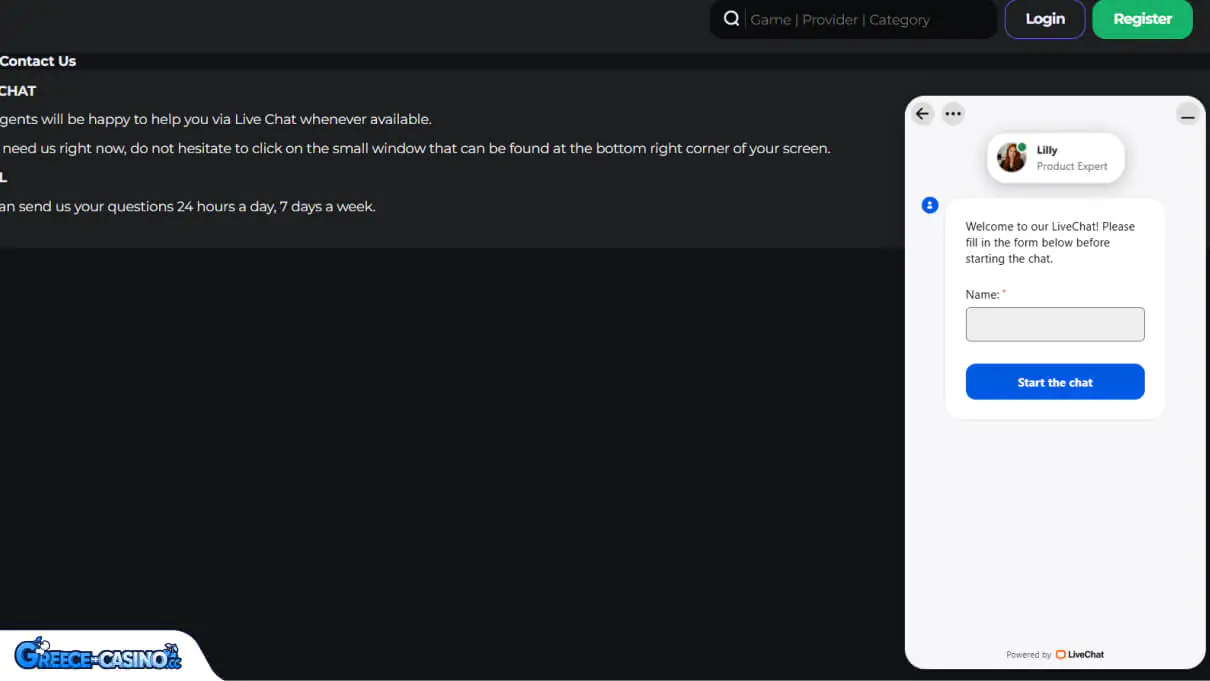Viewport: 1210px width, 681px height.
Task: Click the 'Welcome to our LiveChat!' message
Action: coord(1050,242)
